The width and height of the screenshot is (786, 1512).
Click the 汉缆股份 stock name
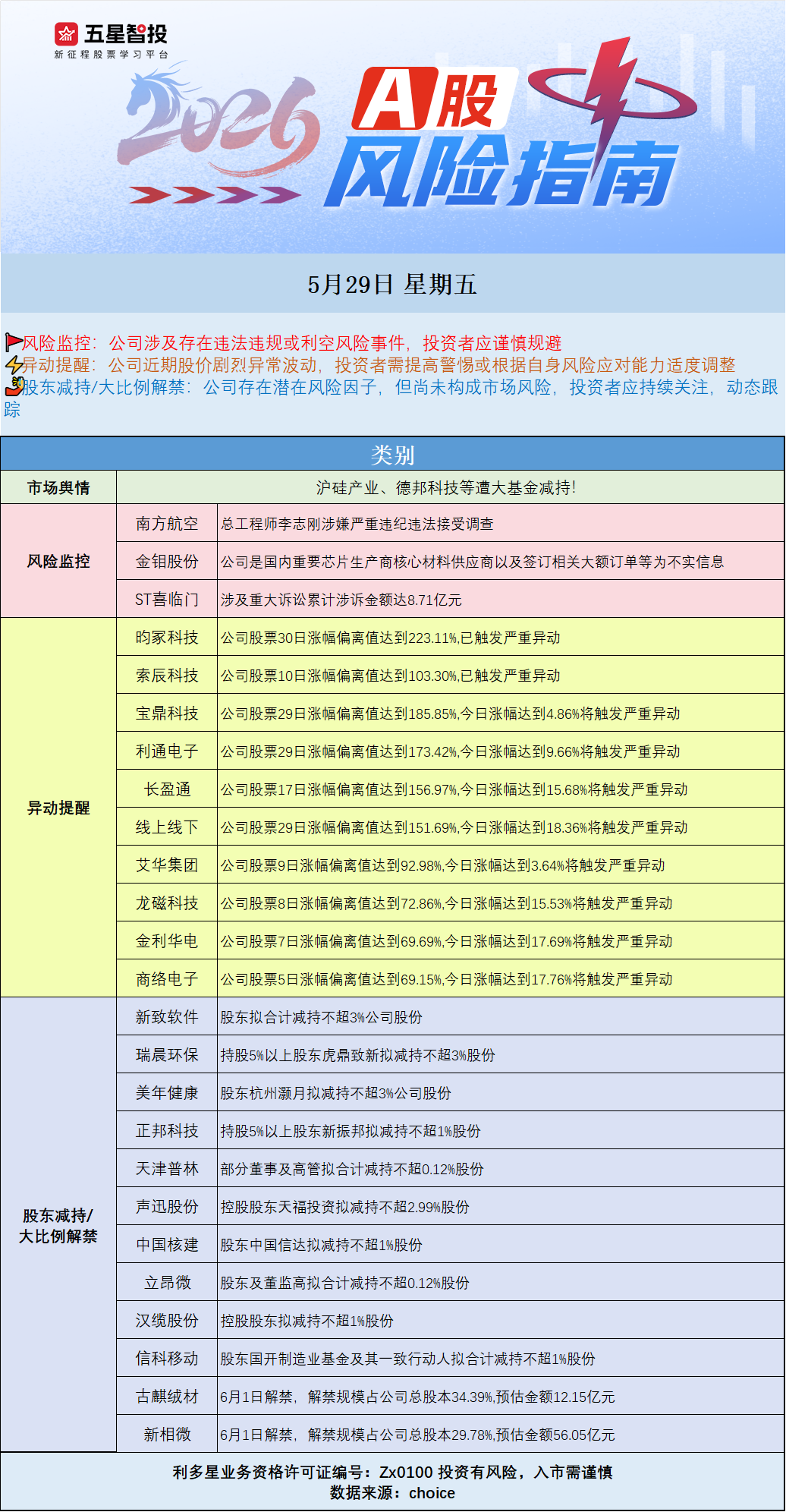167,1321
